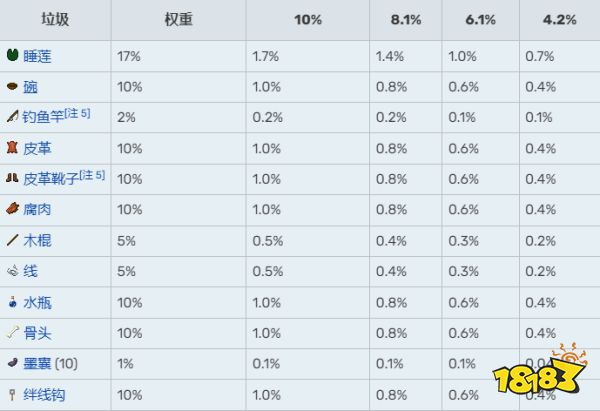Click the water bottle icon
Viewport: 600px width, 411px height.
click(x=13, y=302)
